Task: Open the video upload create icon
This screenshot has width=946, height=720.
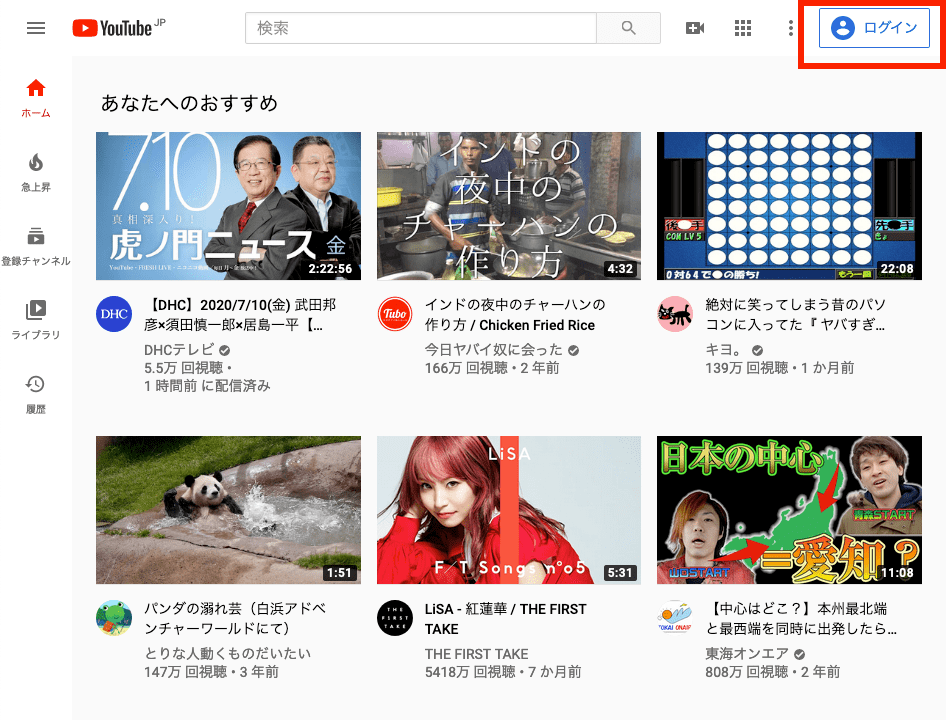Action: (x=695, y=27)
